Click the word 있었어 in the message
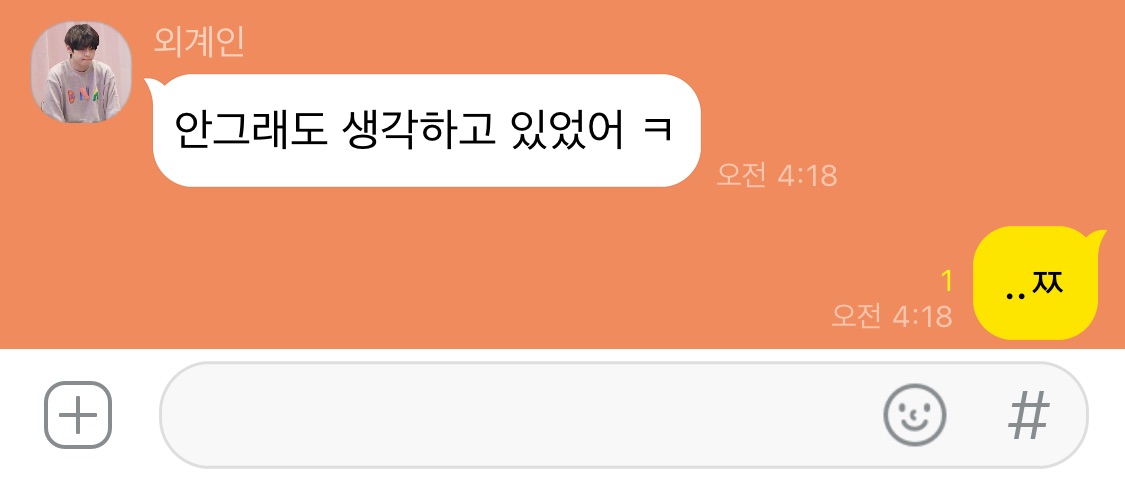Screen dimensions: 1125x501 [x=568, y=131]
